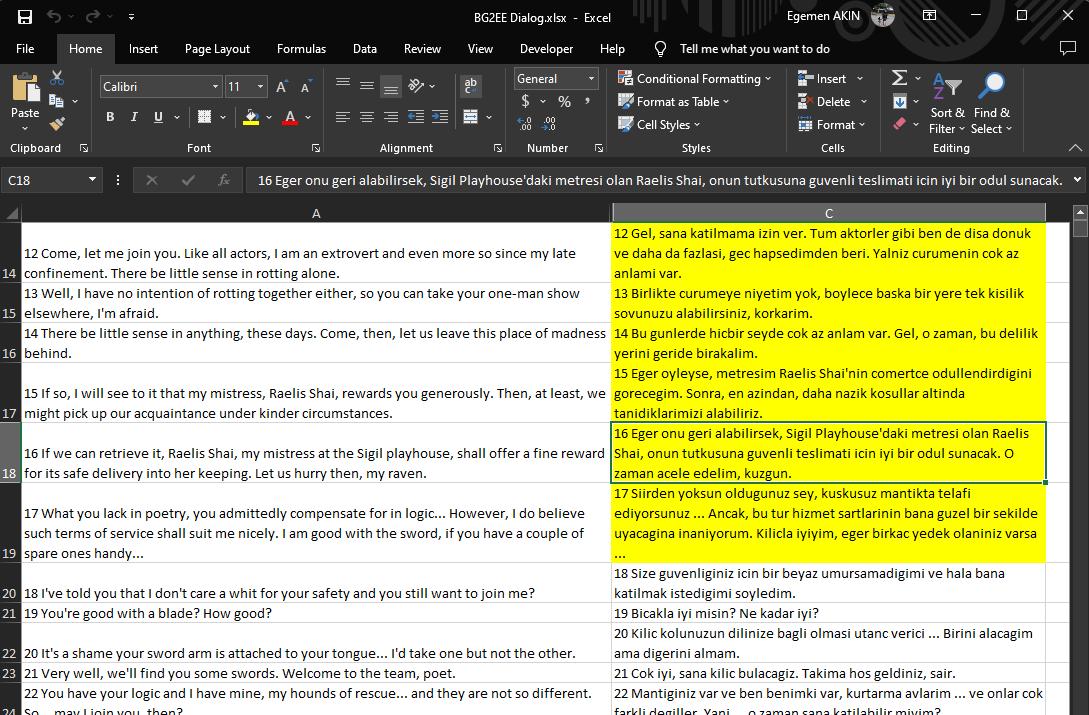Viewport: 1089px width, 715px height.
Task: Apply the yellow Fill Color swatch
Action: click(x=251, y=117)
